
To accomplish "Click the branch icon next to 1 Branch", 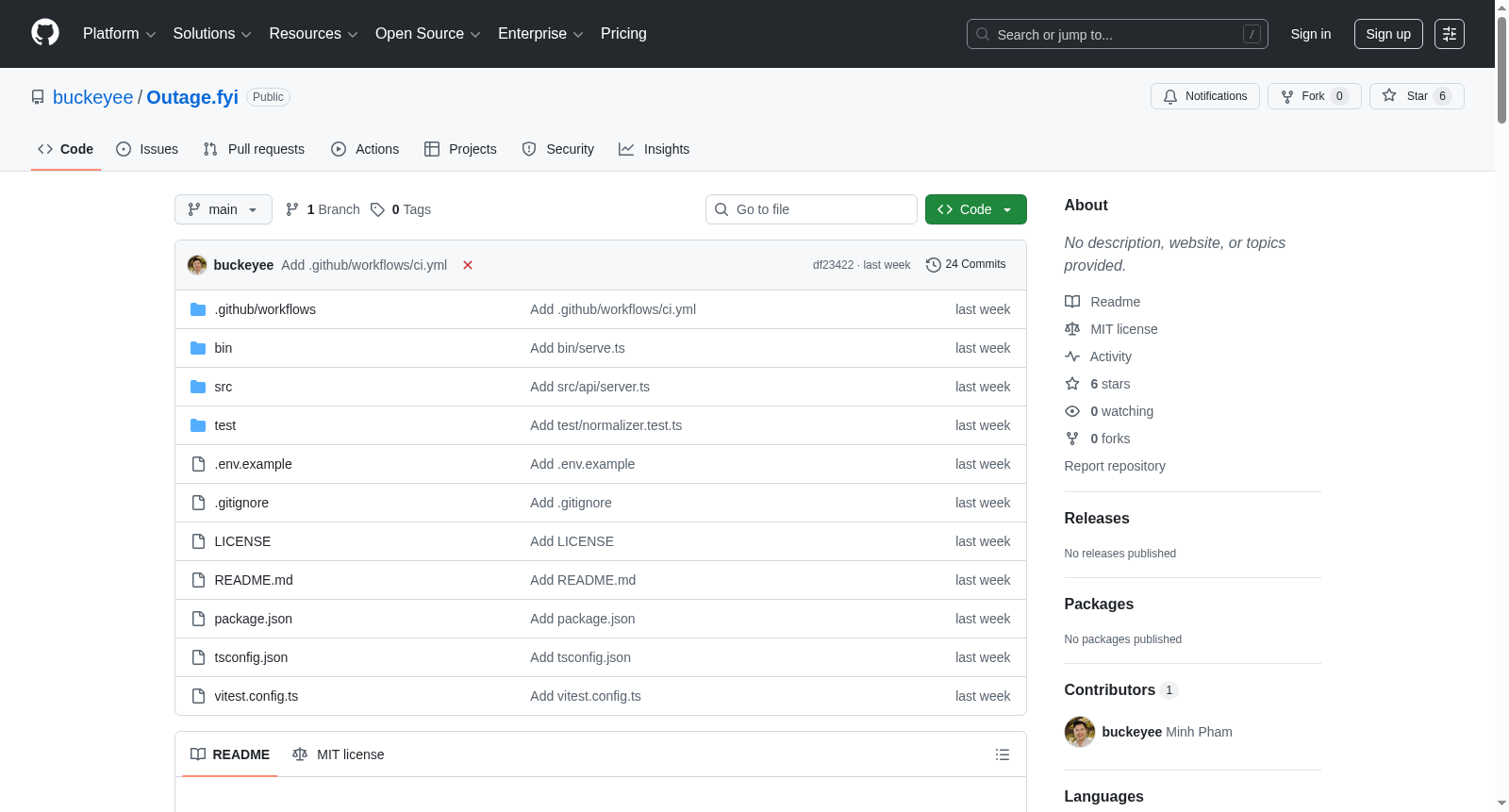I will pos(292,209).
